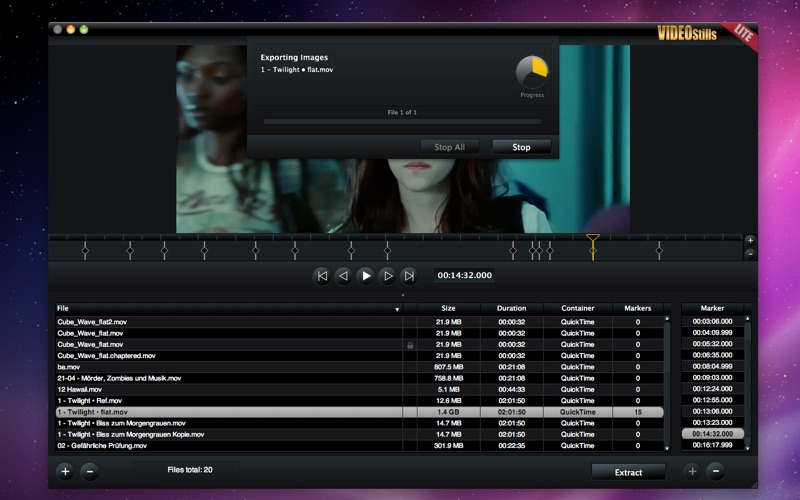
Task: Click the 1.4 GB size cell
Action: point(448,412)
